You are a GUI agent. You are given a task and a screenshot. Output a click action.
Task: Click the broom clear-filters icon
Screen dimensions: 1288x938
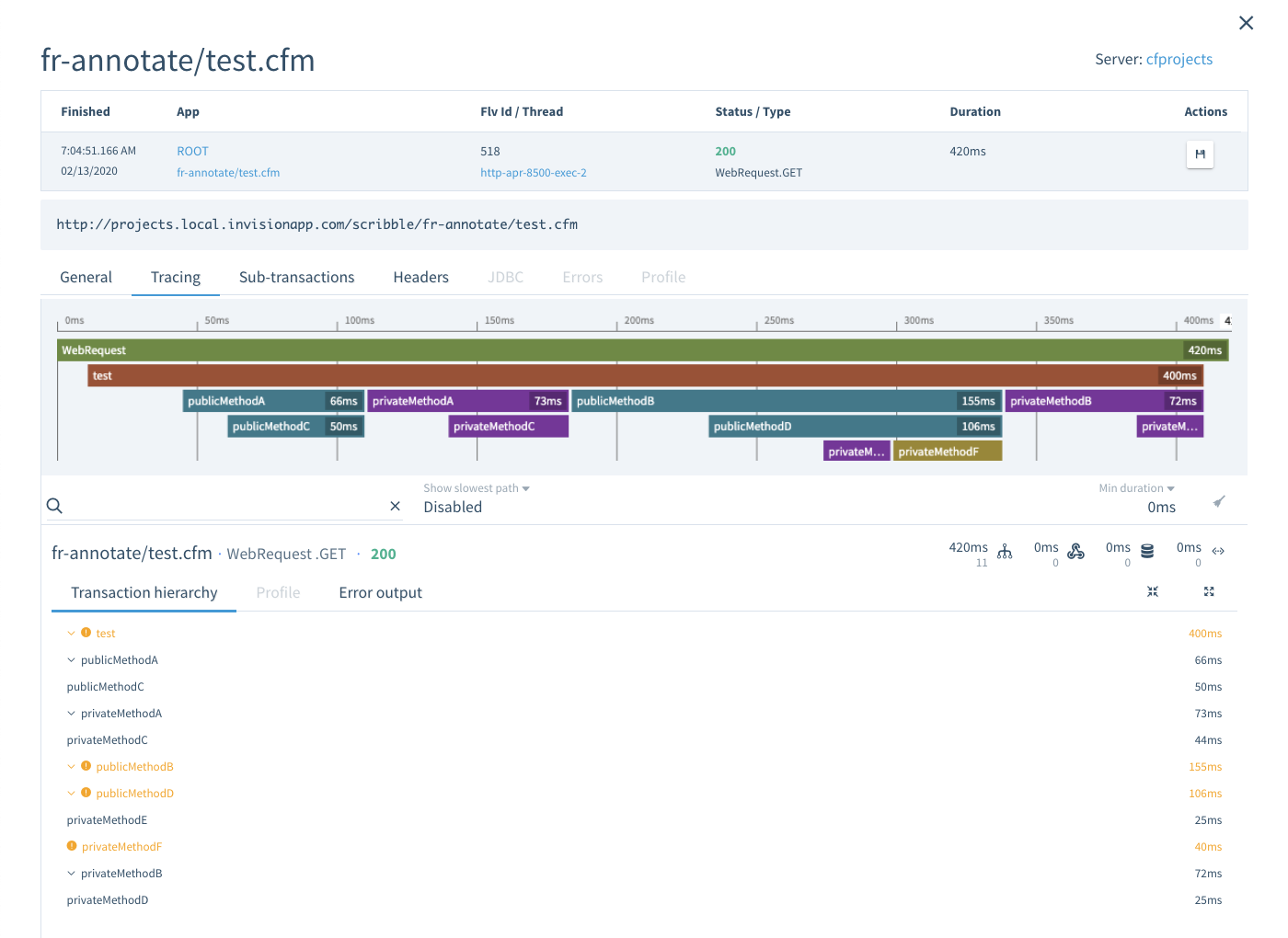pos(1219,502)
